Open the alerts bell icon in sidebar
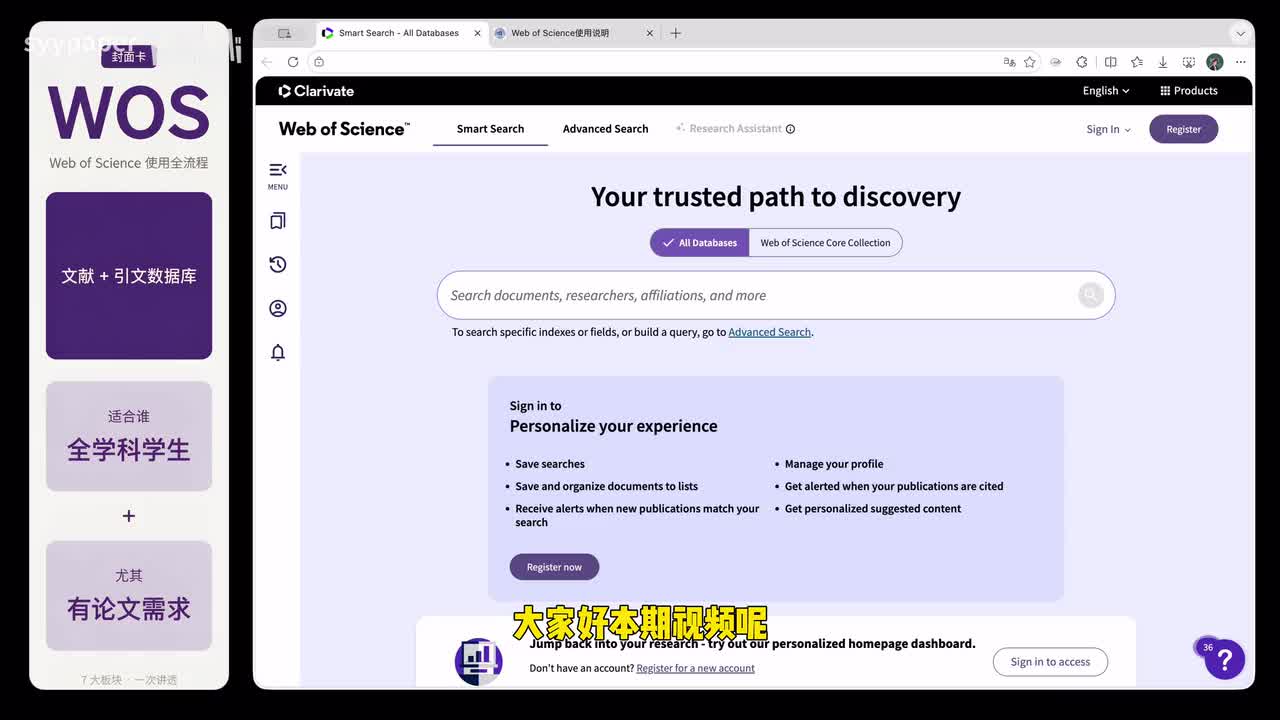Image resolution: width=1280 pixels, height=720 pixels. (x=278, y=352)
